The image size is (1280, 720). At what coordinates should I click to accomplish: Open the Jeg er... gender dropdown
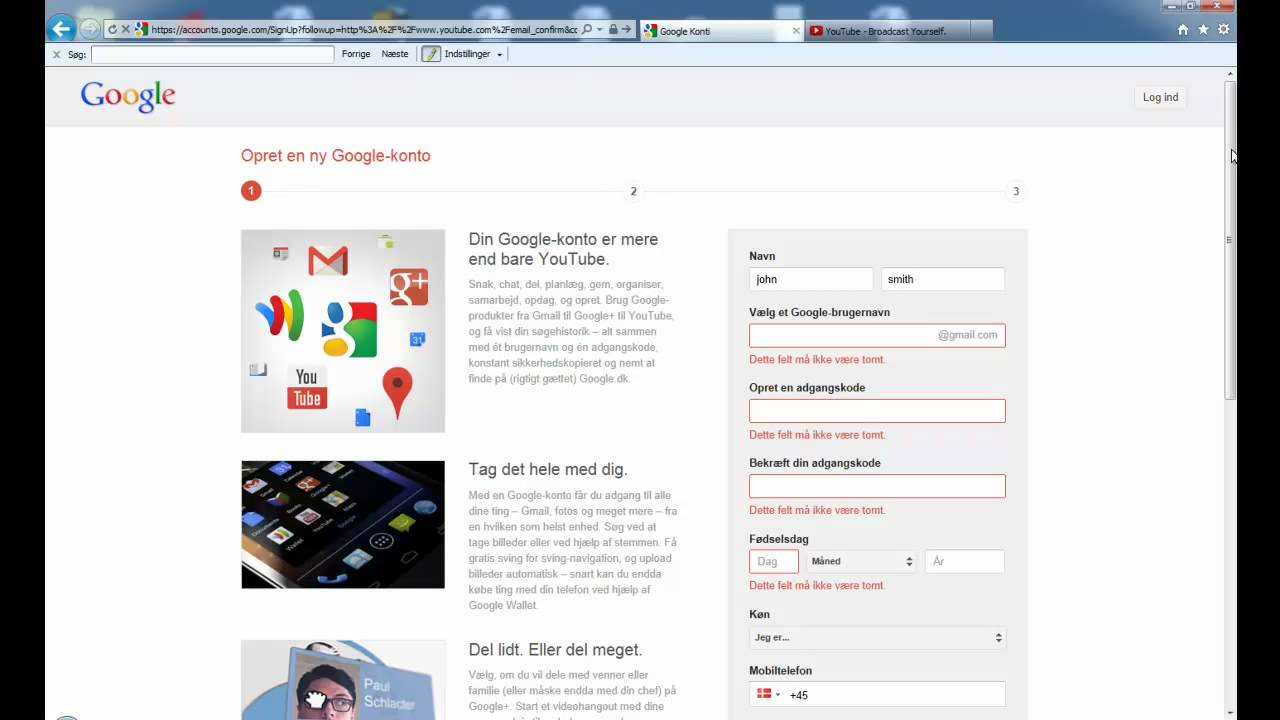tap(877, 637)
